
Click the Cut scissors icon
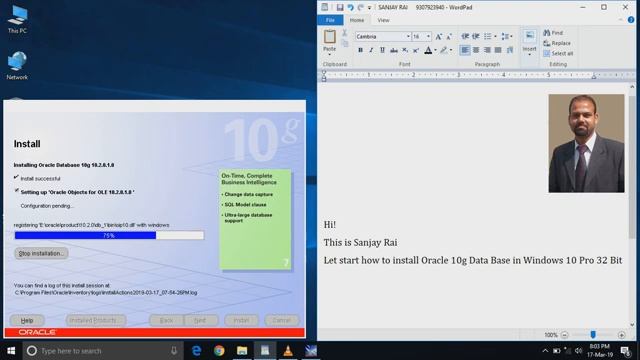(x=344, y=33)
